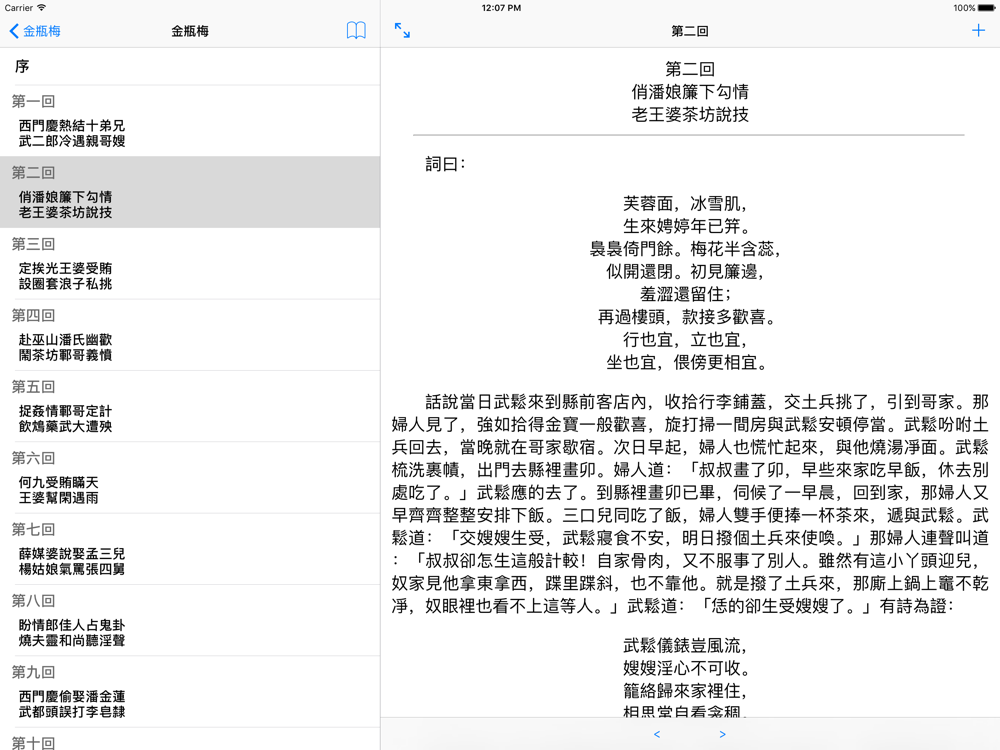Tap the subtitle 老王婆茶坊說技
This screenshot has width=1000, height=750.
click(689, 115)
